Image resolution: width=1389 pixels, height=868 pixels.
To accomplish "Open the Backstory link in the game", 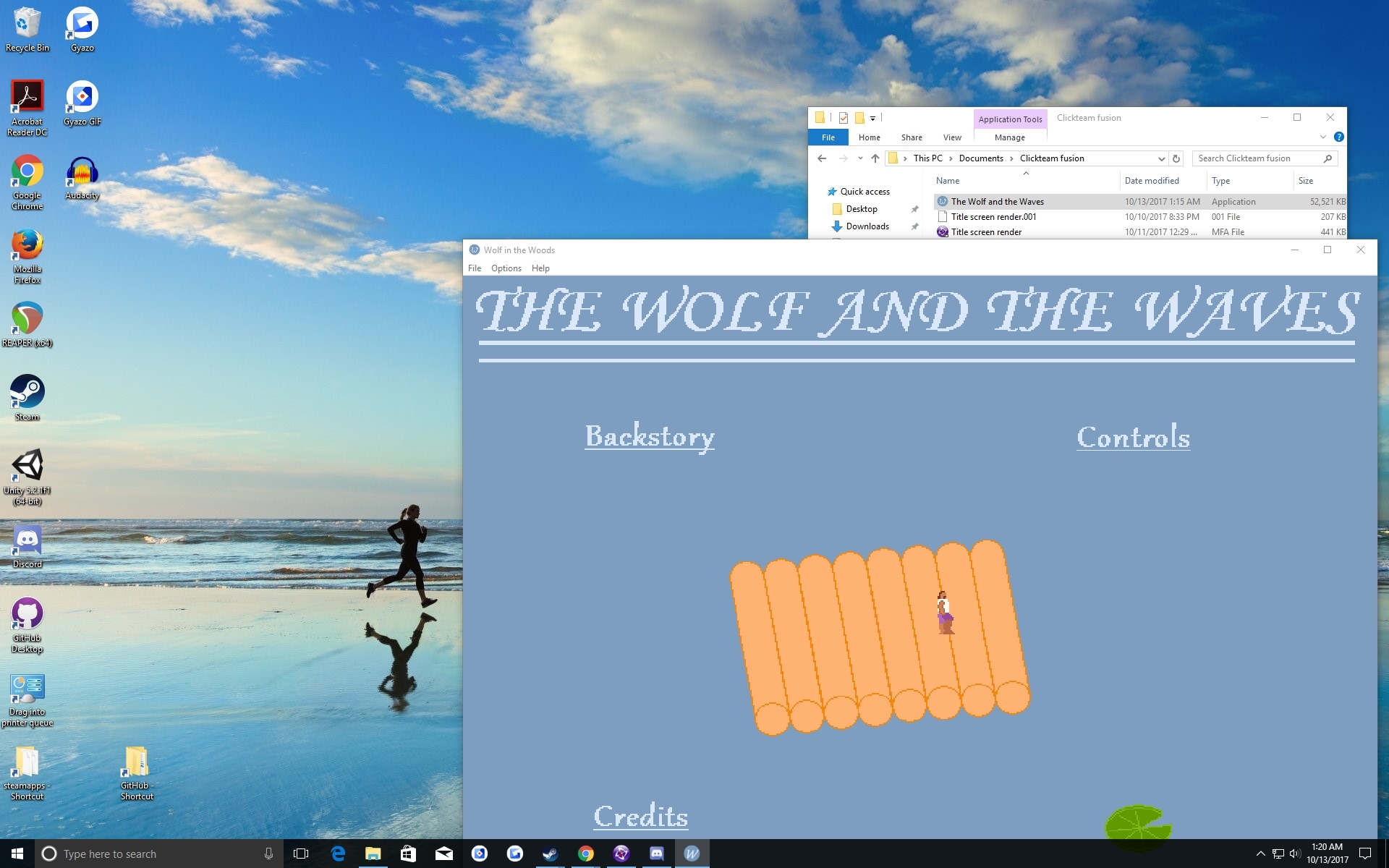I will 649,436.
